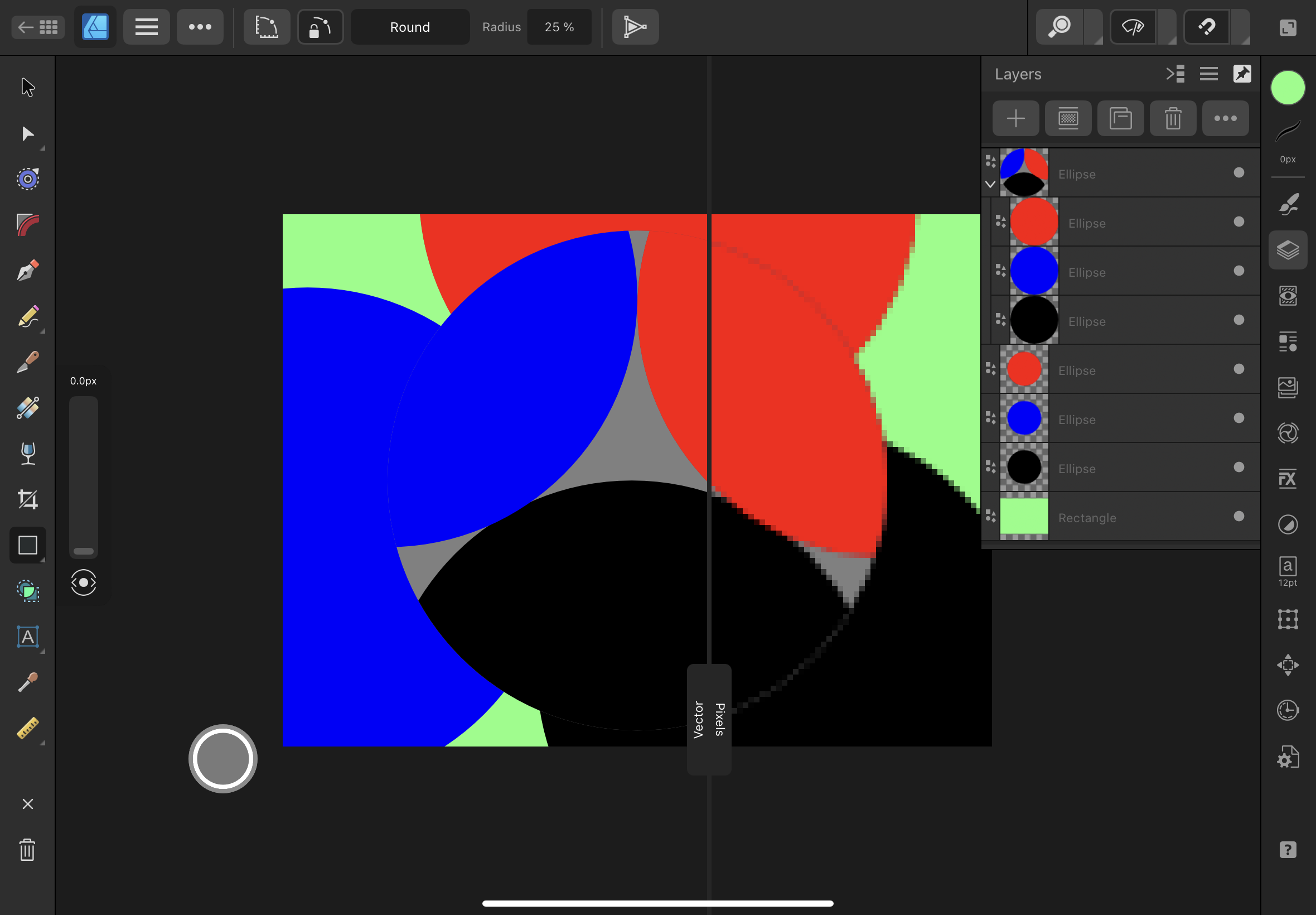Open the History studio
The image size is (1316, 915).
point(1287,710)
